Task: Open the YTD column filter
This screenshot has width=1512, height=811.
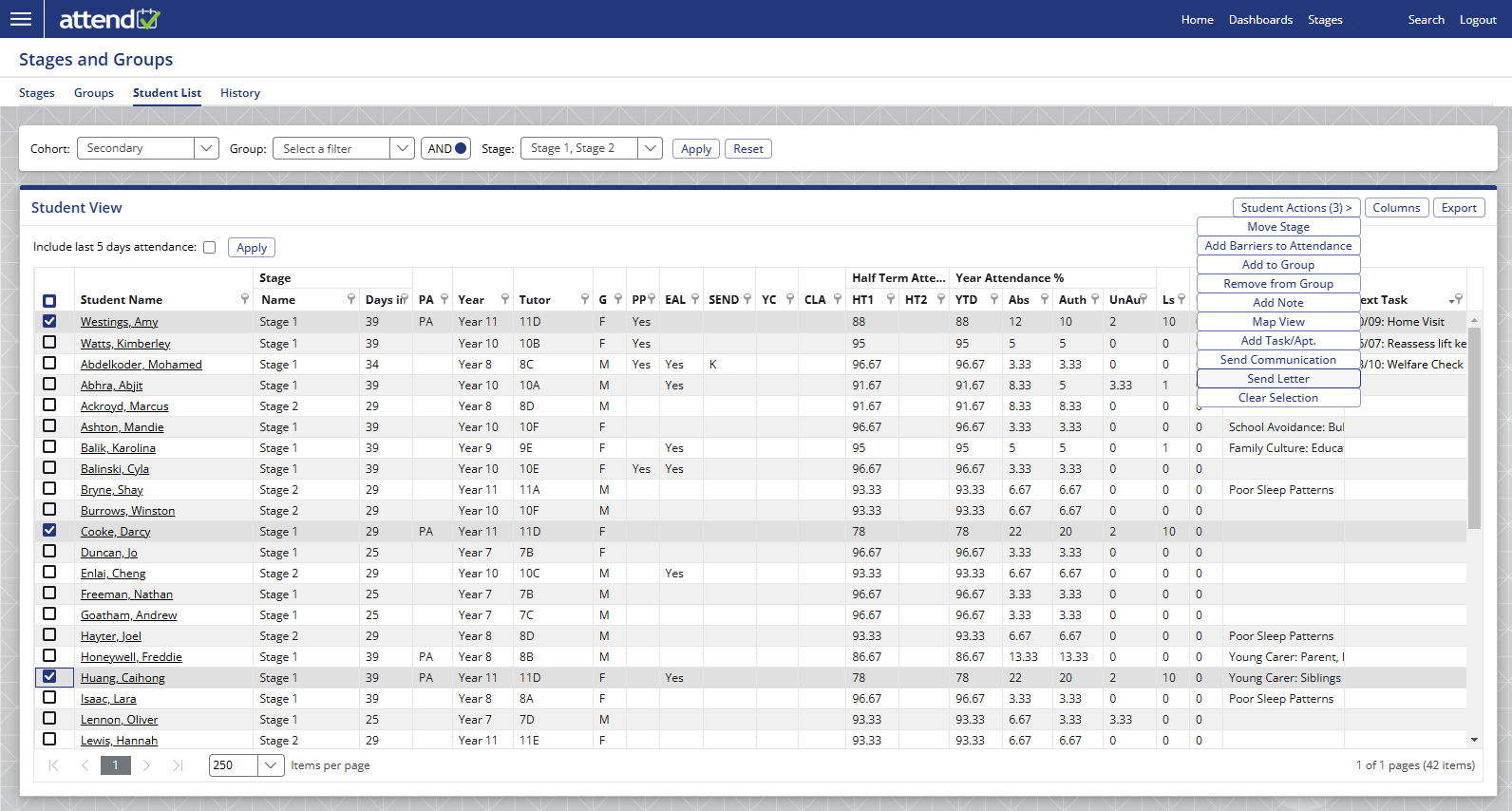Action: (993, 299)
